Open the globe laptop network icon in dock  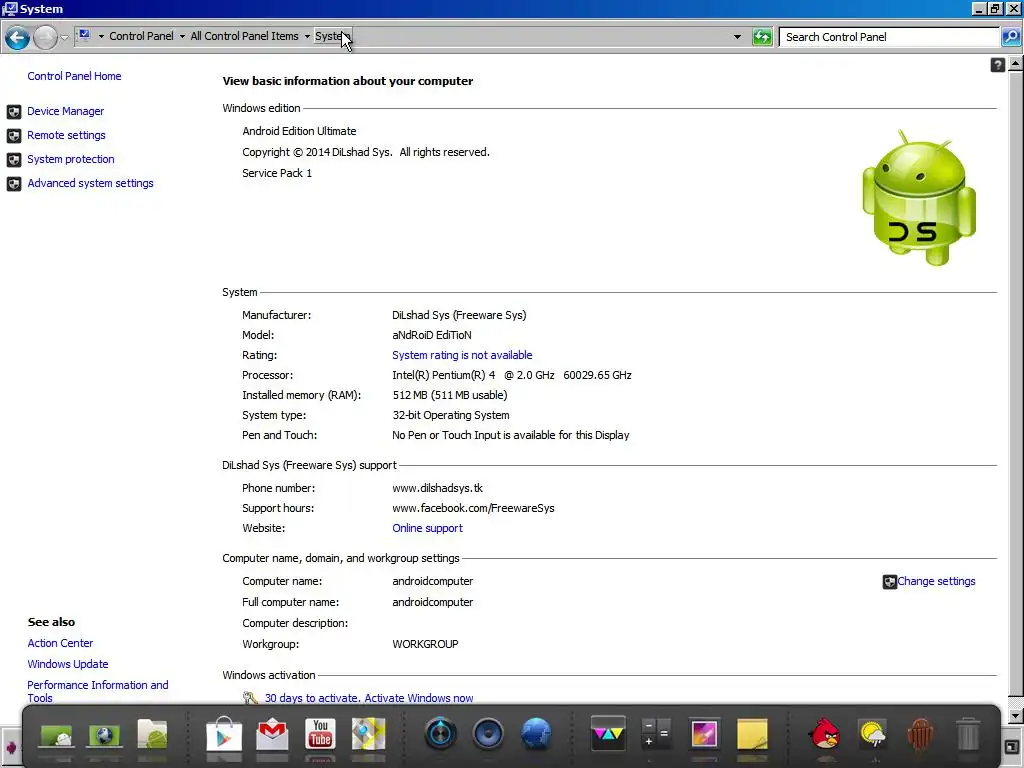click(x=104, y=735)
